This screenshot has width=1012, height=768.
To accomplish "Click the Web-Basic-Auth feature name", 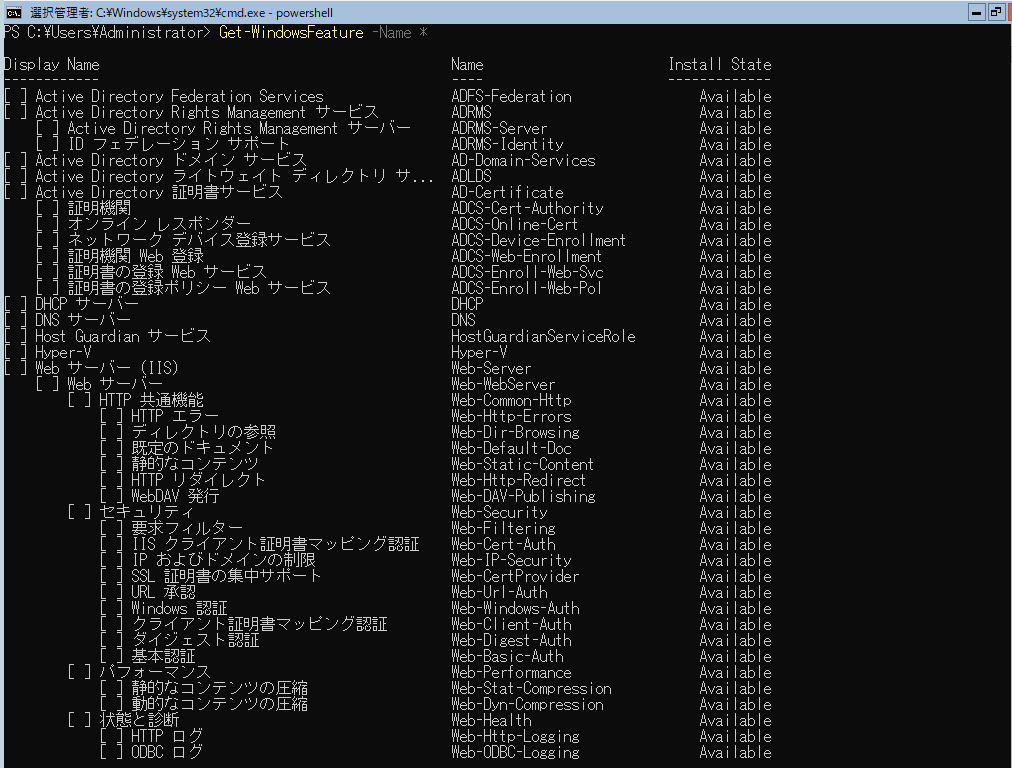I will [507, 656].
